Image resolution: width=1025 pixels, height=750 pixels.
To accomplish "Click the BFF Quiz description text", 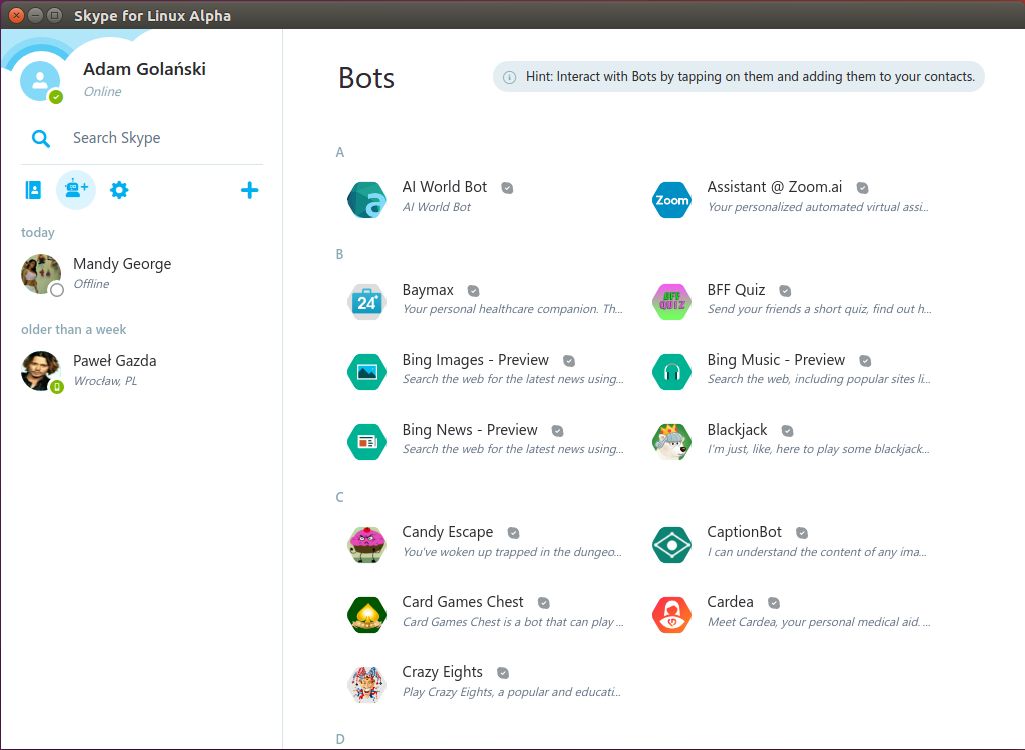I will click(820, 309).
